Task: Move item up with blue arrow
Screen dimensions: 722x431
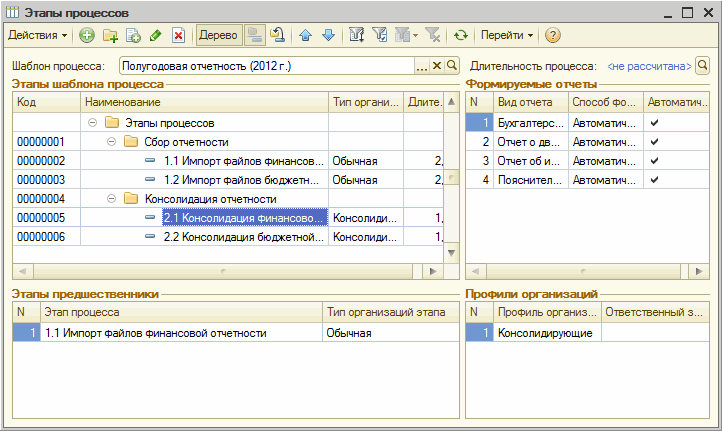Action: point(306,35)
